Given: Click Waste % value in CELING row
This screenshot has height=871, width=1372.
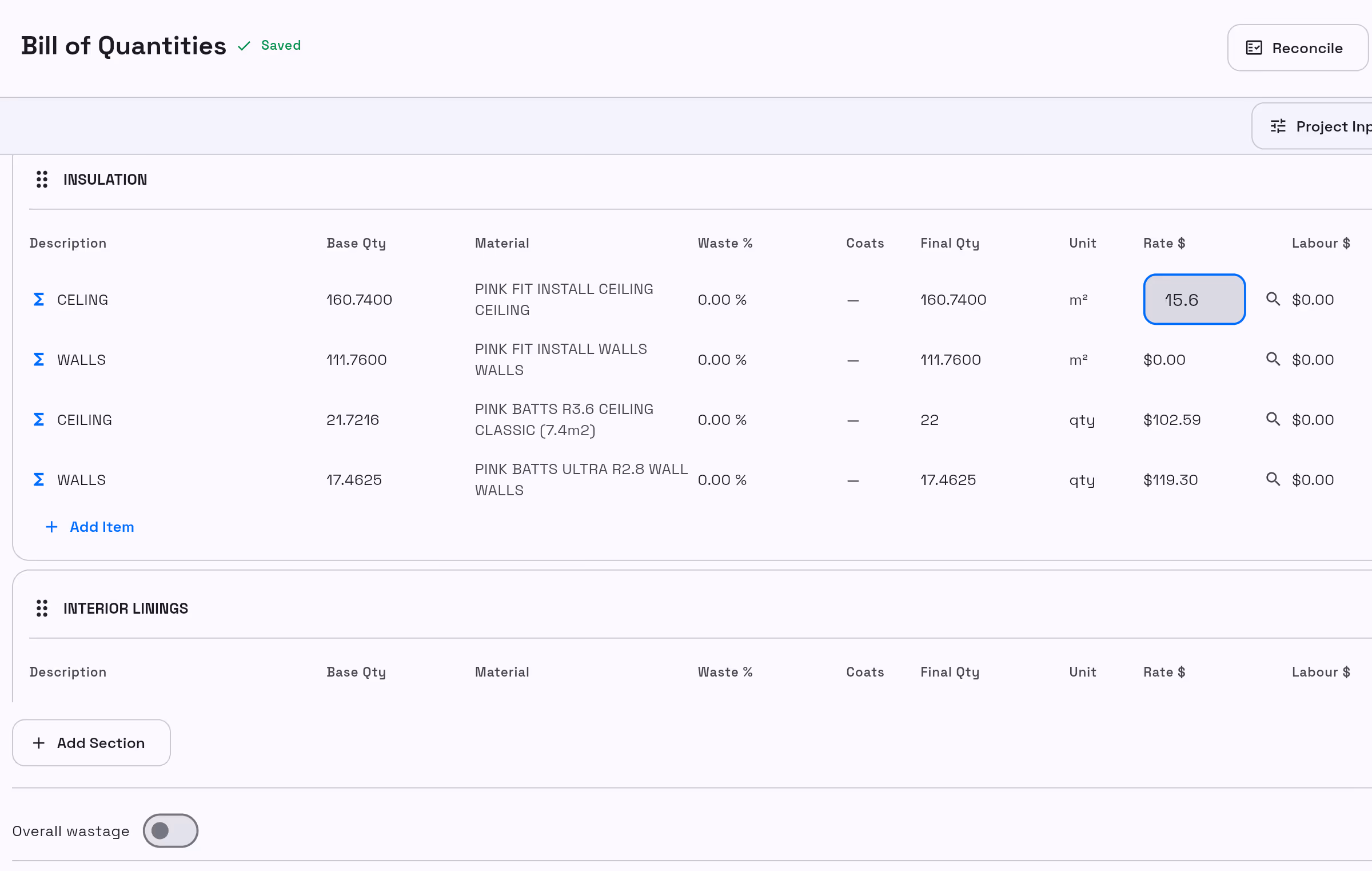Looking at the screenshot, I should (x=722, y=300).
